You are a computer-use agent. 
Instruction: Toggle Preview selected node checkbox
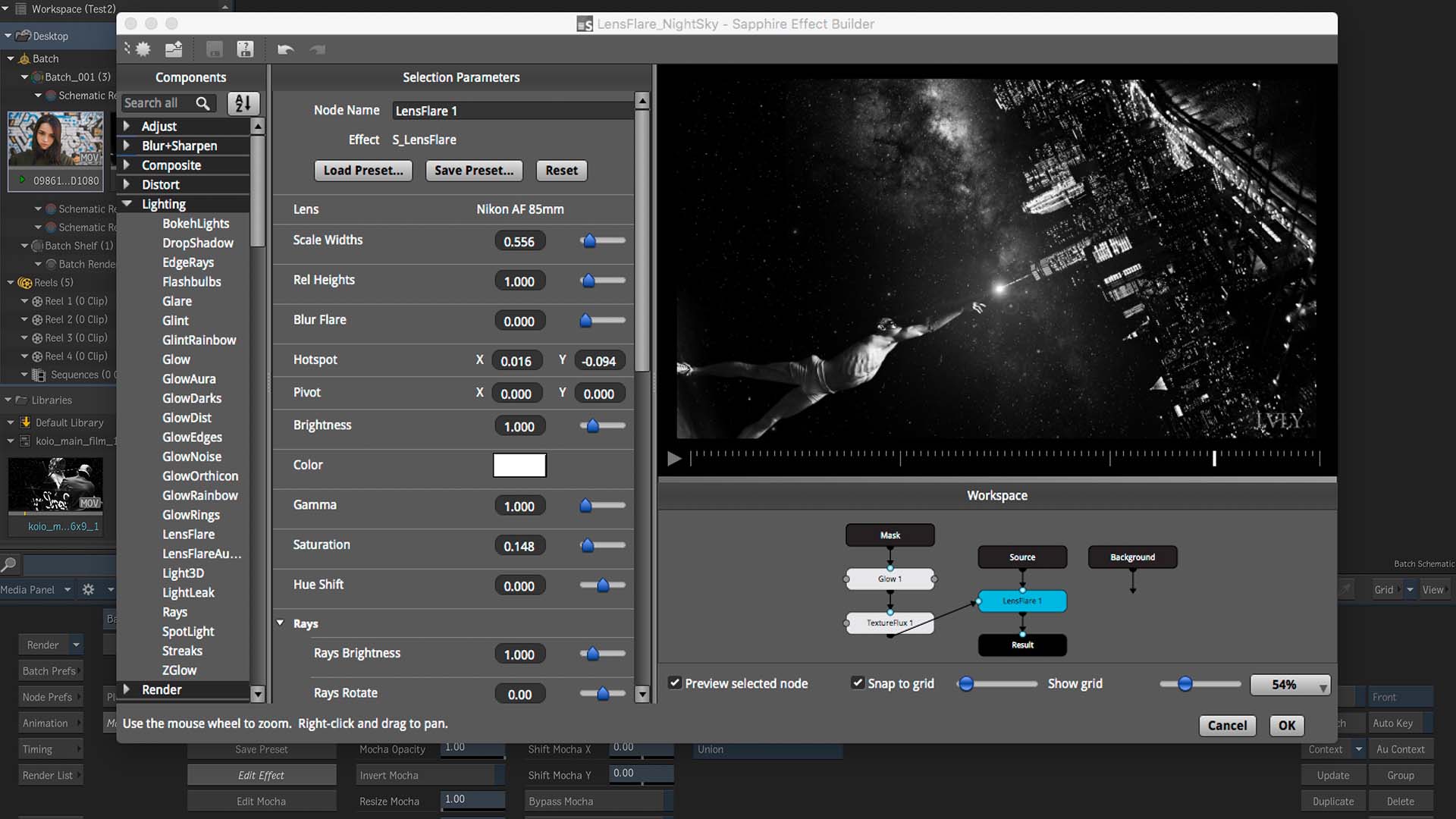point(674,682)
